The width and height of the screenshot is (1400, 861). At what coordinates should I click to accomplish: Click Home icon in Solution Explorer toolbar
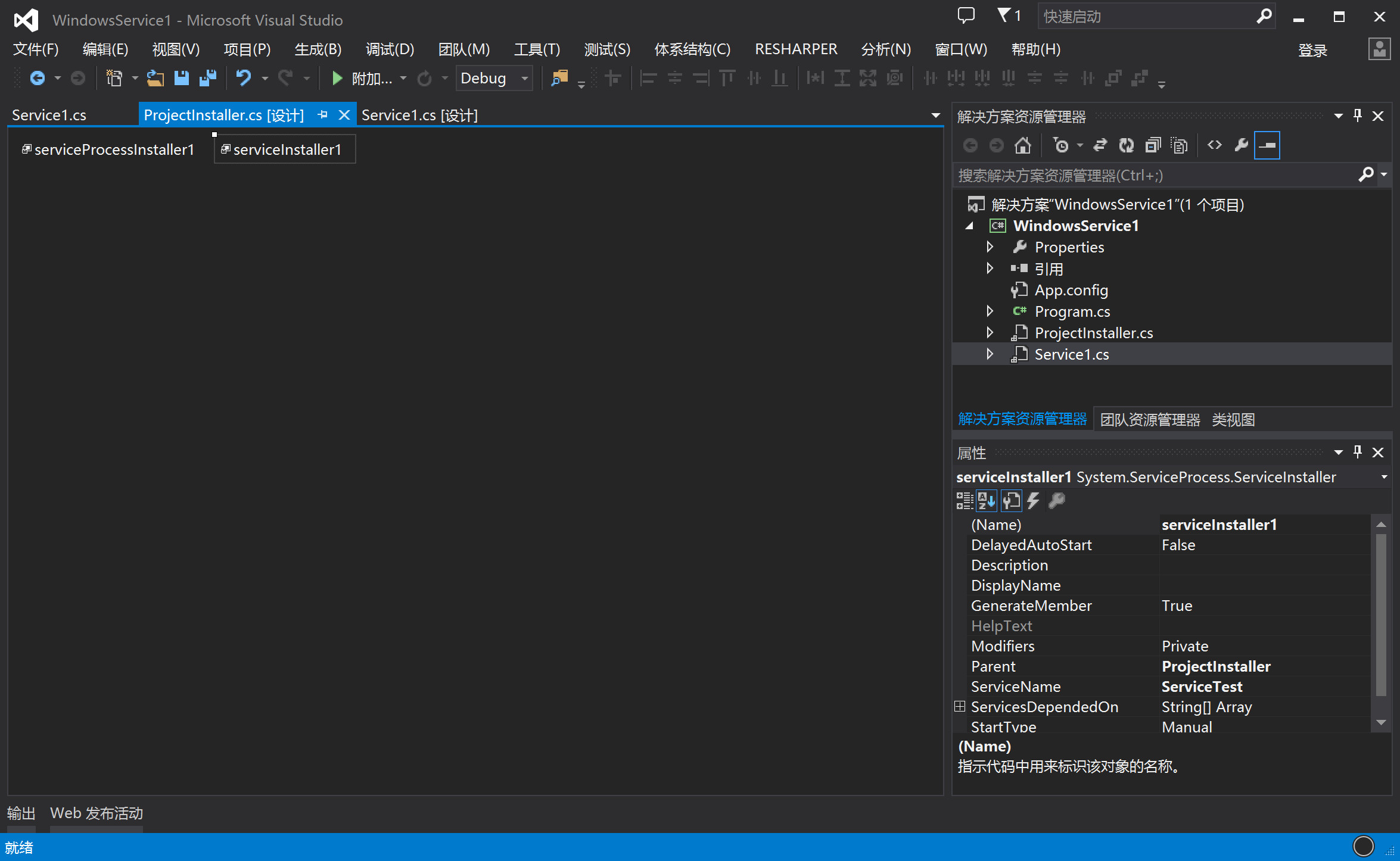click(x=1023, y=145)
